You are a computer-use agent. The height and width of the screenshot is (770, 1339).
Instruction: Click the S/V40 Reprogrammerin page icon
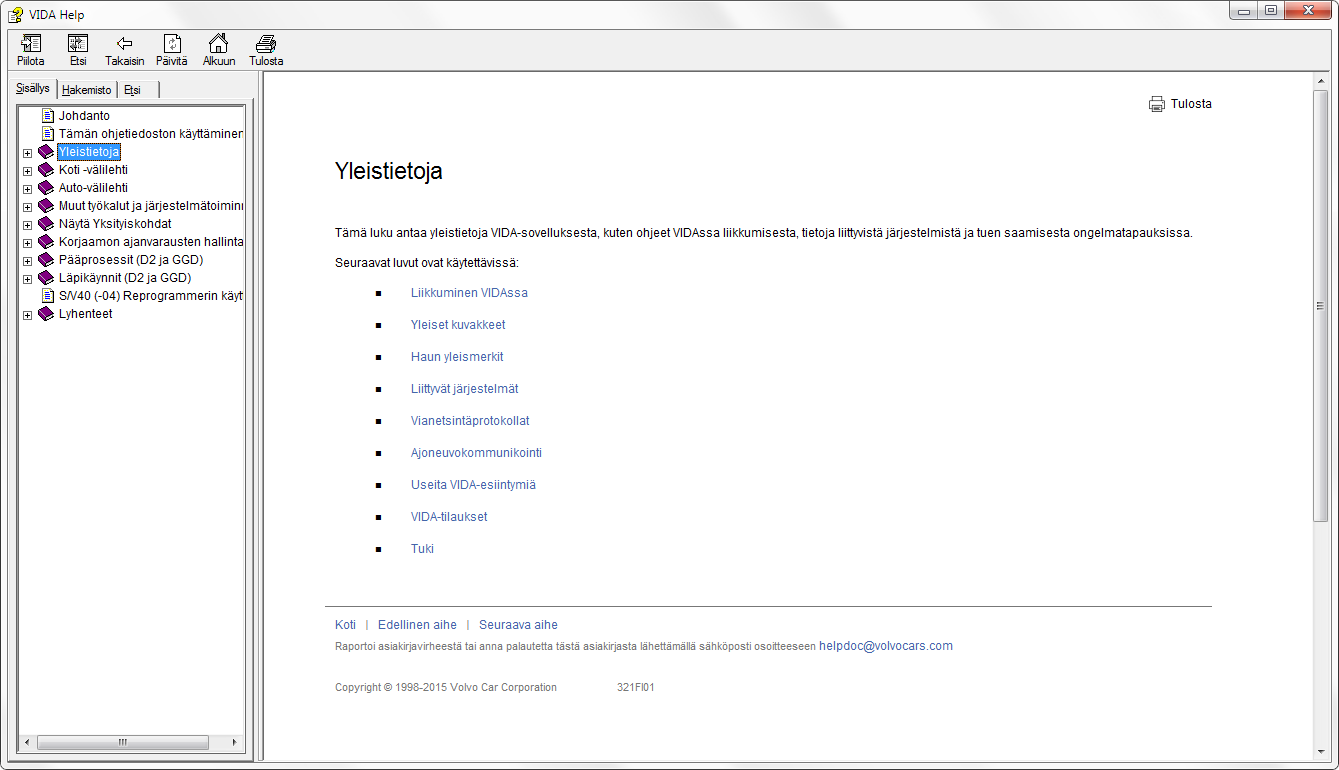click(48, 296)
